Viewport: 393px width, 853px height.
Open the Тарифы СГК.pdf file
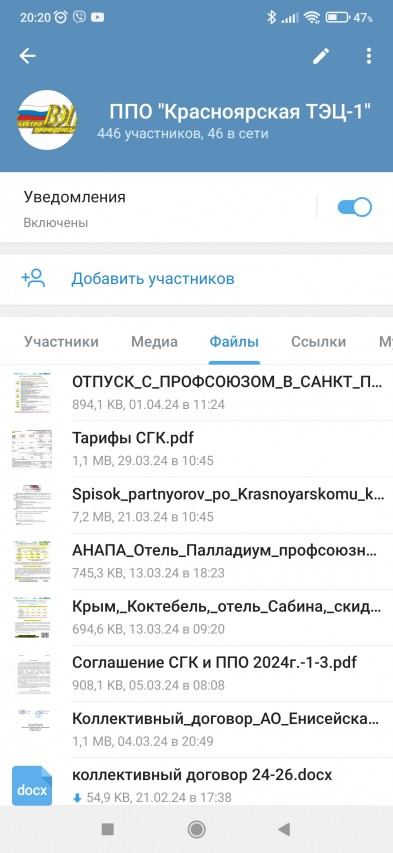click(196, 449)
